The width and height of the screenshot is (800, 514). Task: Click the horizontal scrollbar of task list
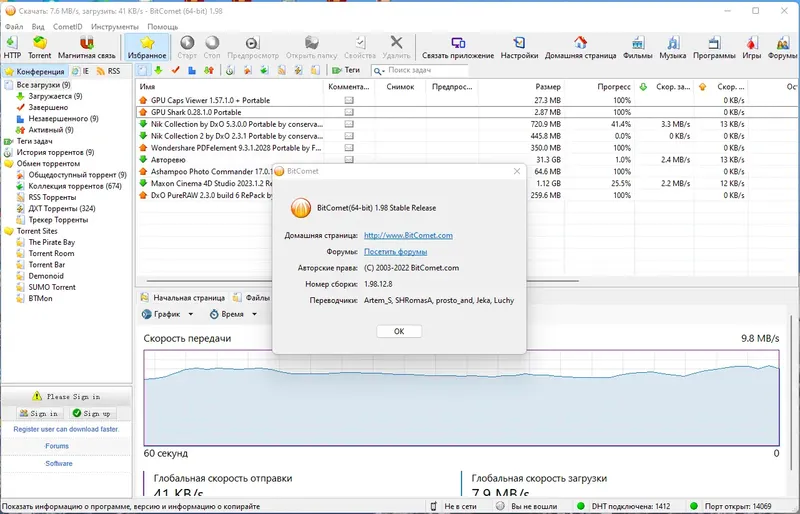(x=362, y=281)
